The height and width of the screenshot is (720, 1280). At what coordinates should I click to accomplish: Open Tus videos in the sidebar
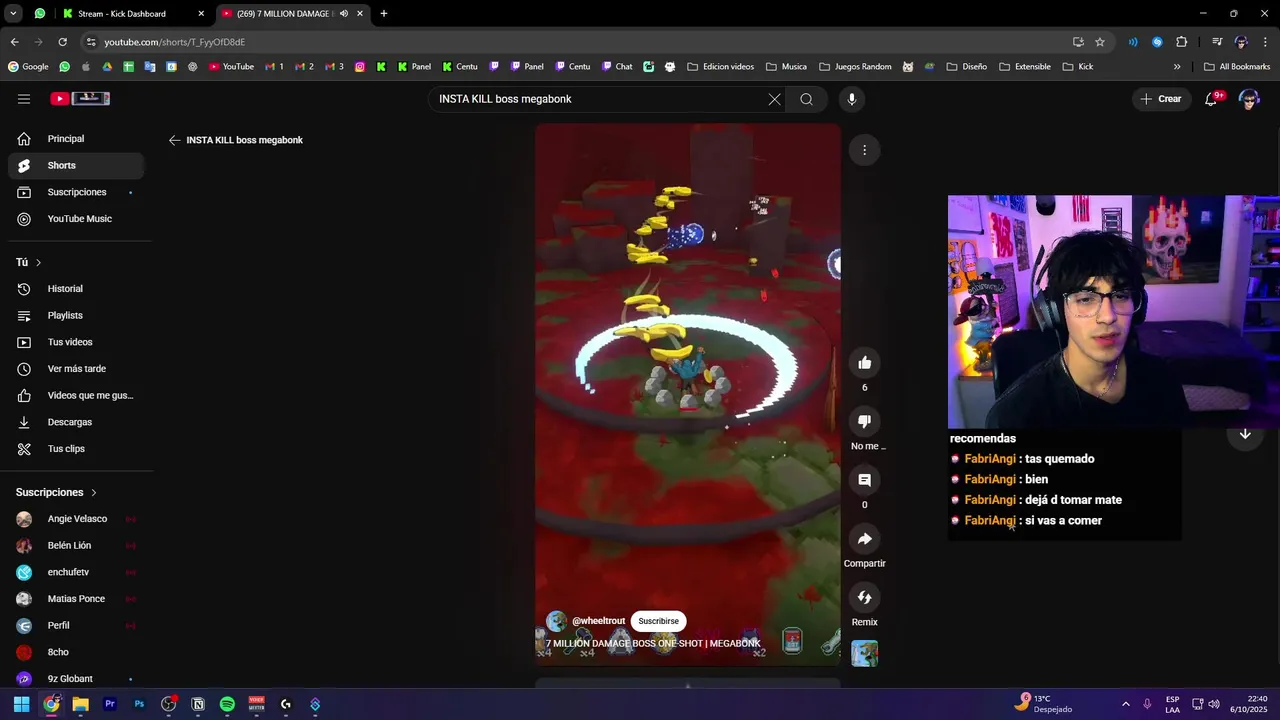coord(76,342)
